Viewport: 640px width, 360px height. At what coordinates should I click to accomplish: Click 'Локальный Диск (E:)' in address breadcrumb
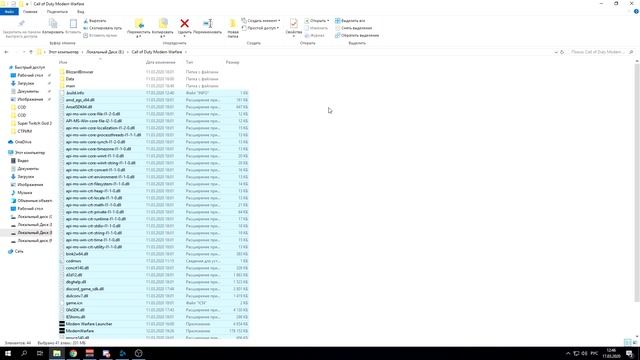[x=105, y=52]
